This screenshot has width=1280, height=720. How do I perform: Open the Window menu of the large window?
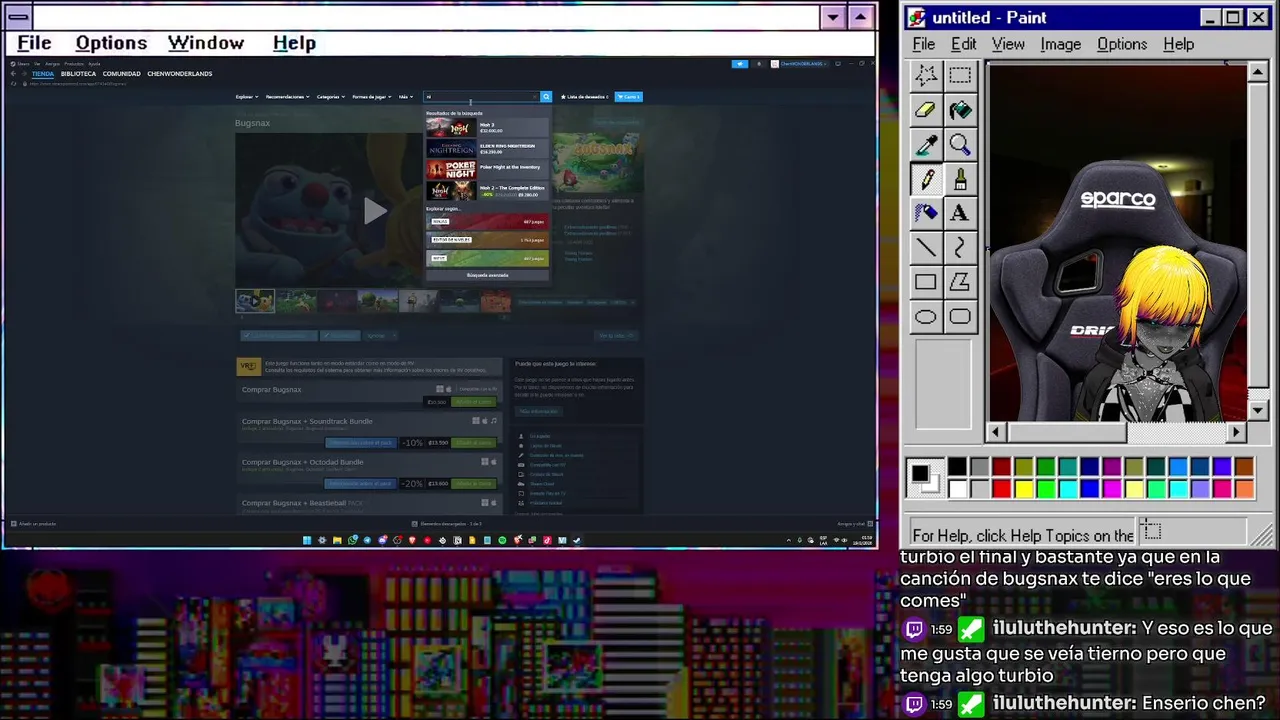tap(206, 43)
